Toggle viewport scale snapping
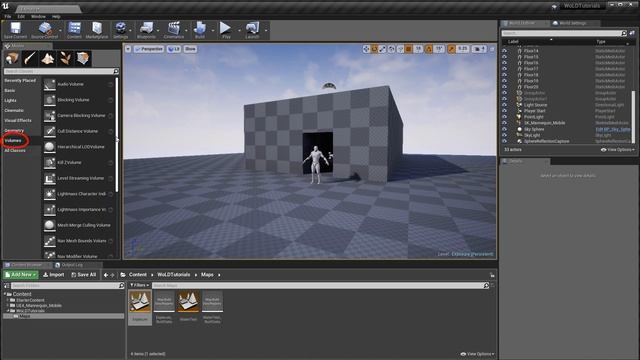640x360 pixels. coord(451,49)
